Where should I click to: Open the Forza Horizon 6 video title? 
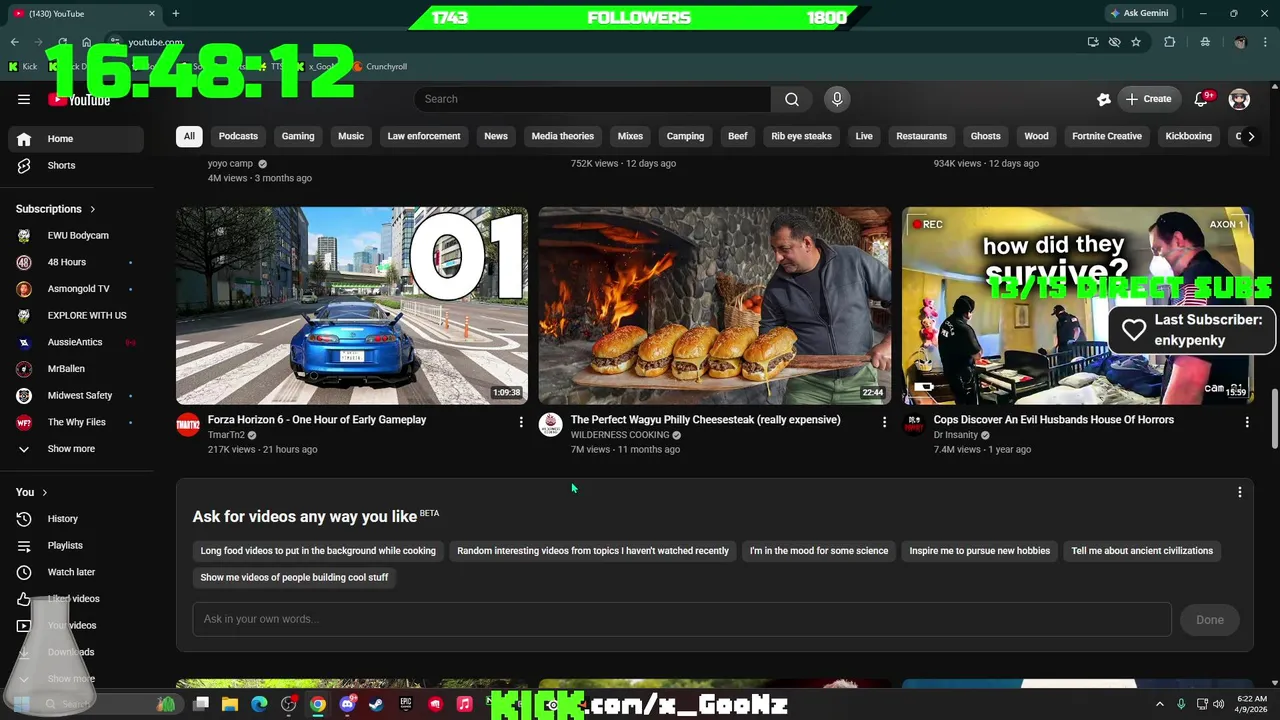point(317,420)
